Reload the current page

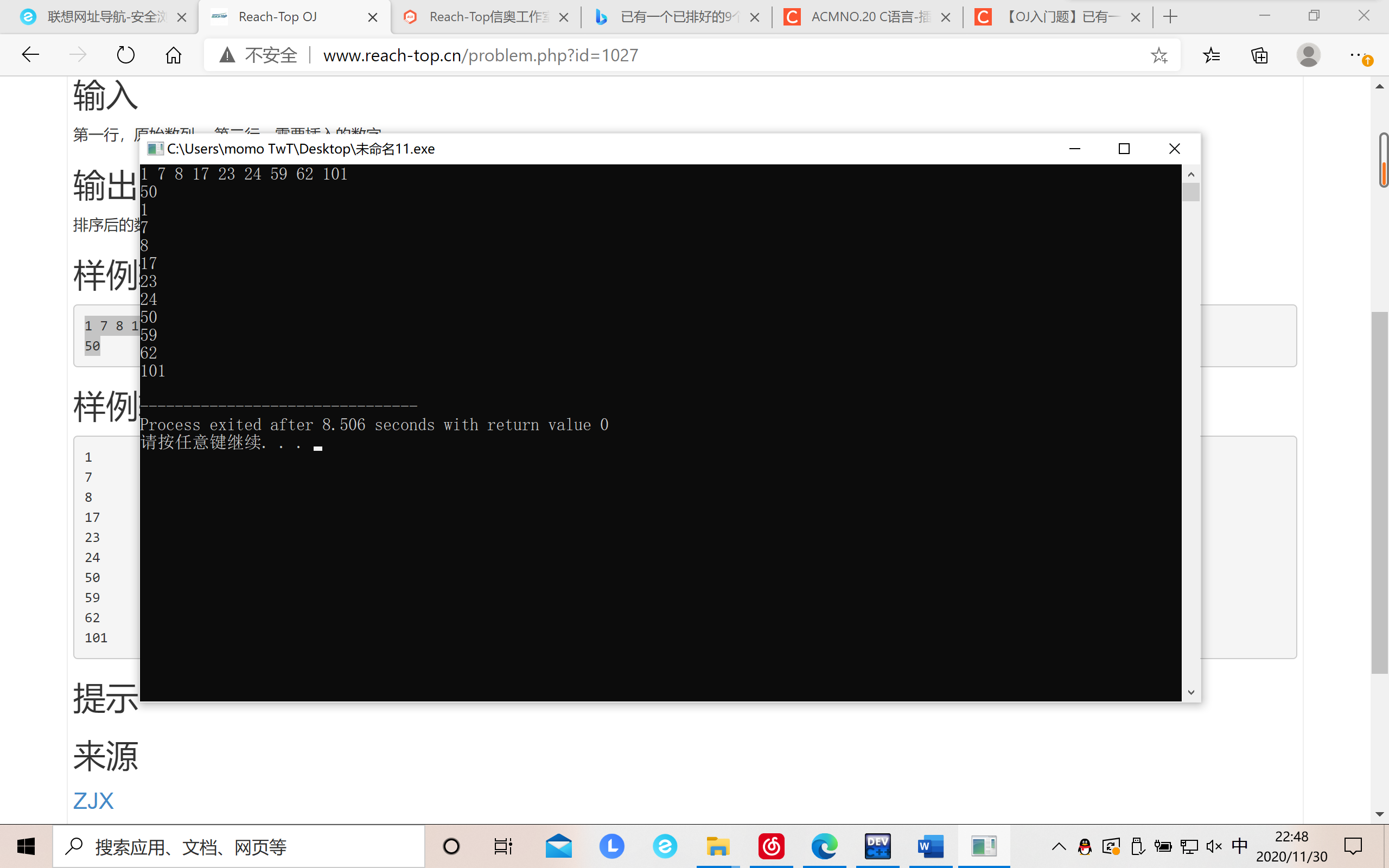[126, 55]
